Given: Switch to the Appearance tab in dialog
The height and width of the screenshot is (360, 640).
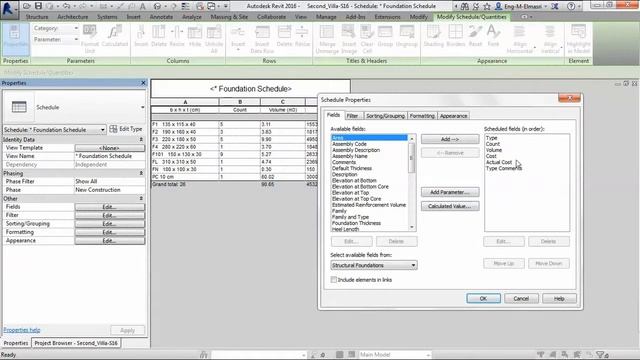Looking at the screenshot, I should [453, 116].
